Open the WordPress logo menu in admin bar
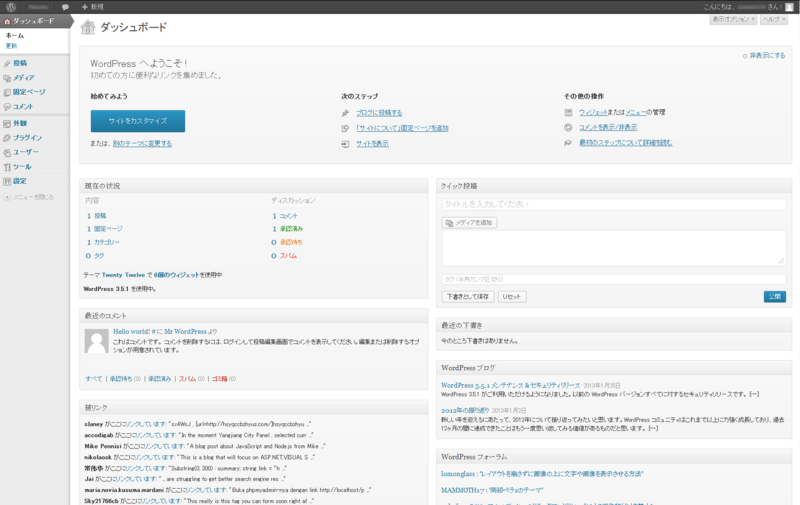The height and width of the screenshot is (505, 800). [x=11, y=7]
